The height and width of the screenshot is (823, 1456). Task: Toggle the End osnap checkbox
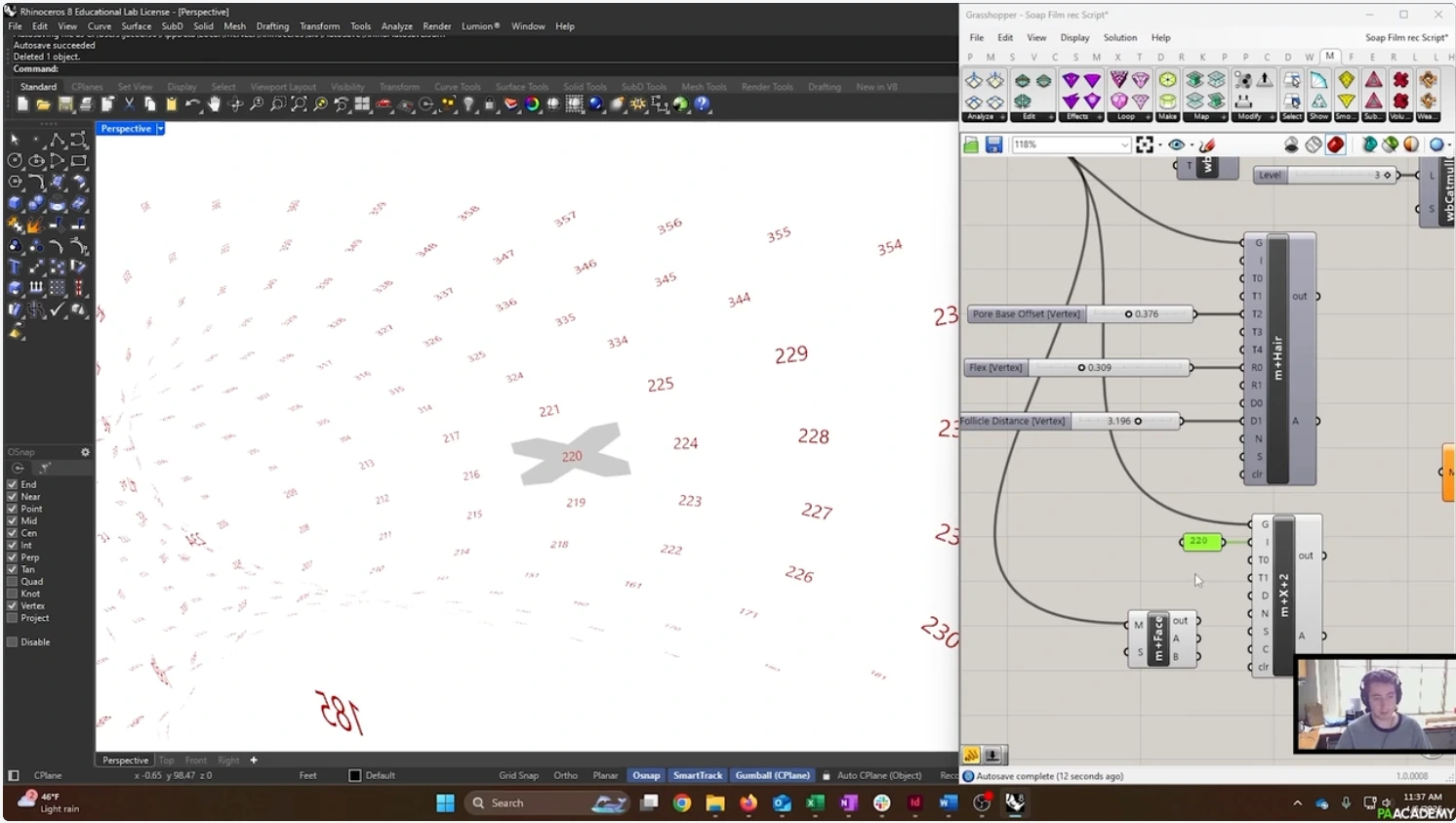point(13,484)
